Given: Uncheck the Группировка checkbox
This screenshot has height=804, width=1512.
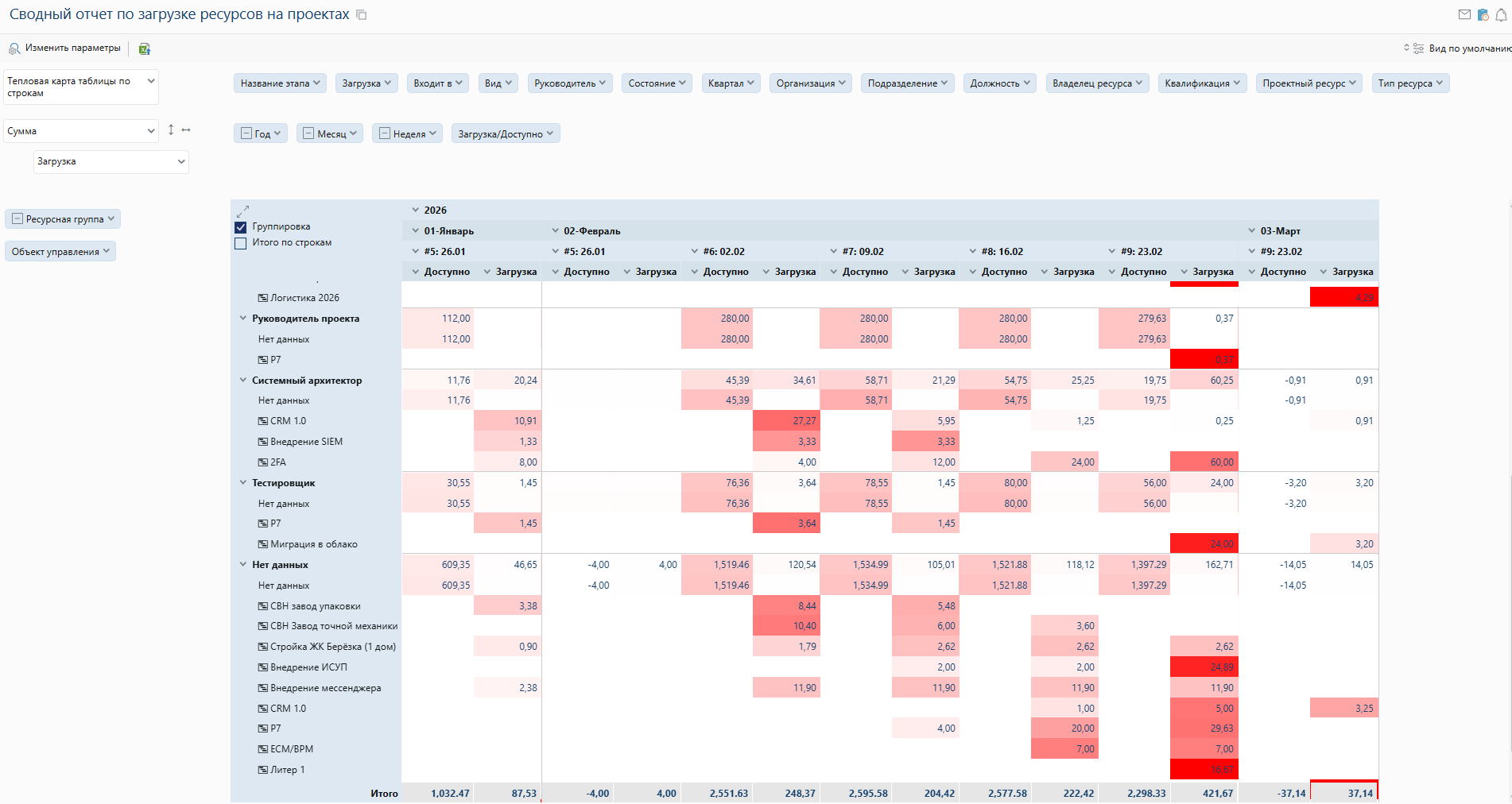Looking at the screenshot, I should pyautogui.click(x=241, y=227).
